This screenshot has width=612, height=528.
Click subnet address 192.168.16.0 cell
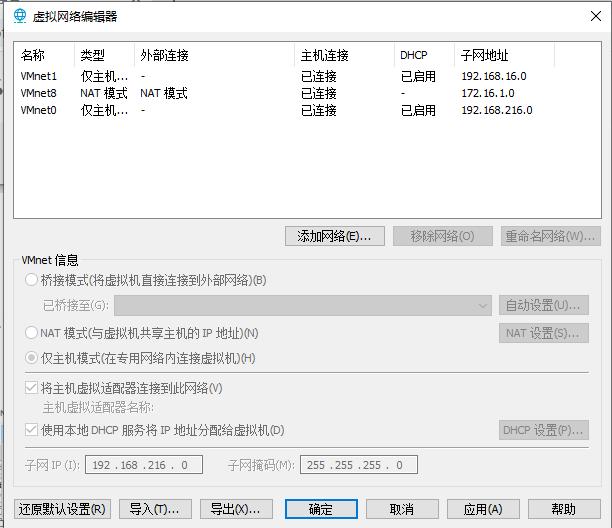[494, 76]
